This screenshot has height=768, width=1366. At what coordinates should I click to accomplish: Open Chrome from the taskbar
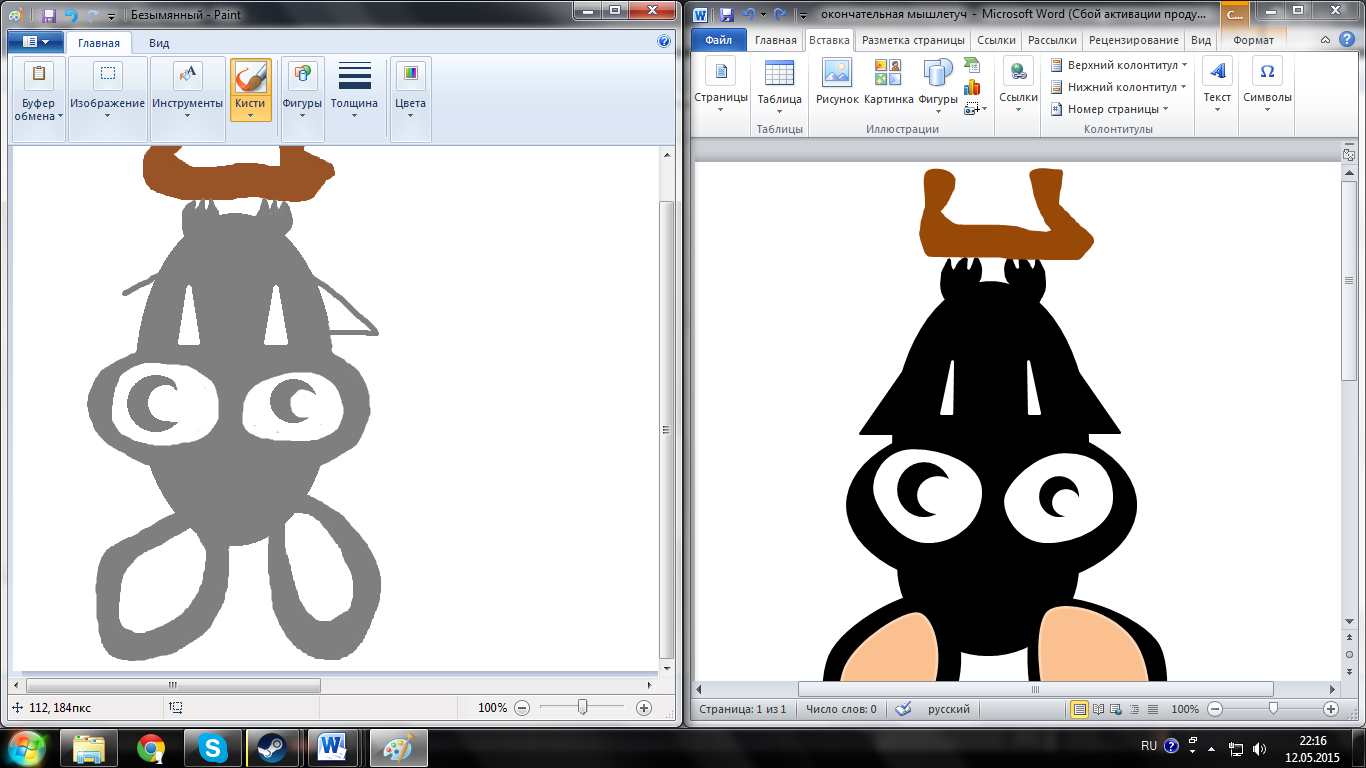(151, 748)
